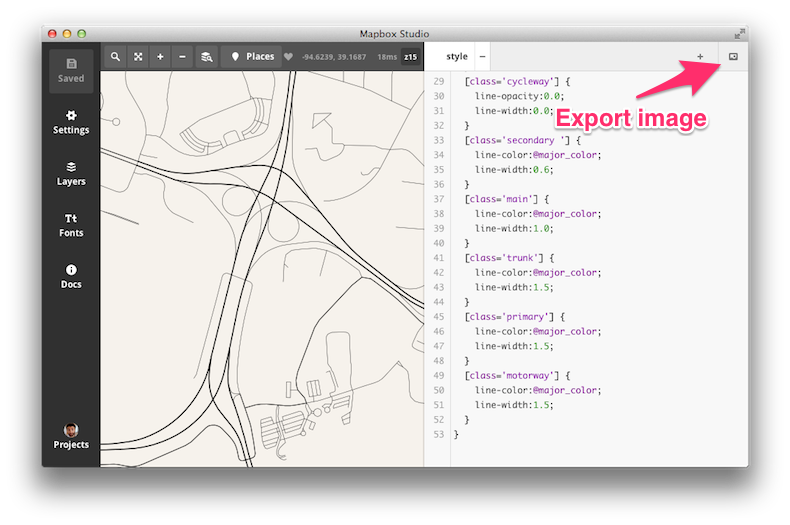790x525 pixels.
Task: Select the style tab
Action: click(x=456, y=56)
